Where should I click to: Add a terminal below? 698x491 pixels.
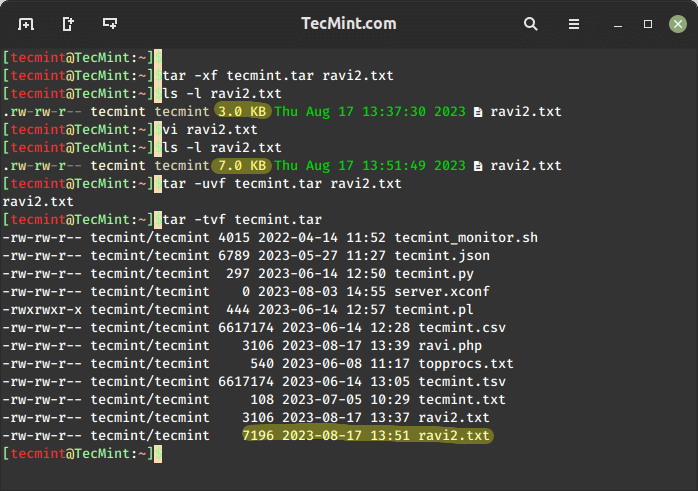click(109, 23)
